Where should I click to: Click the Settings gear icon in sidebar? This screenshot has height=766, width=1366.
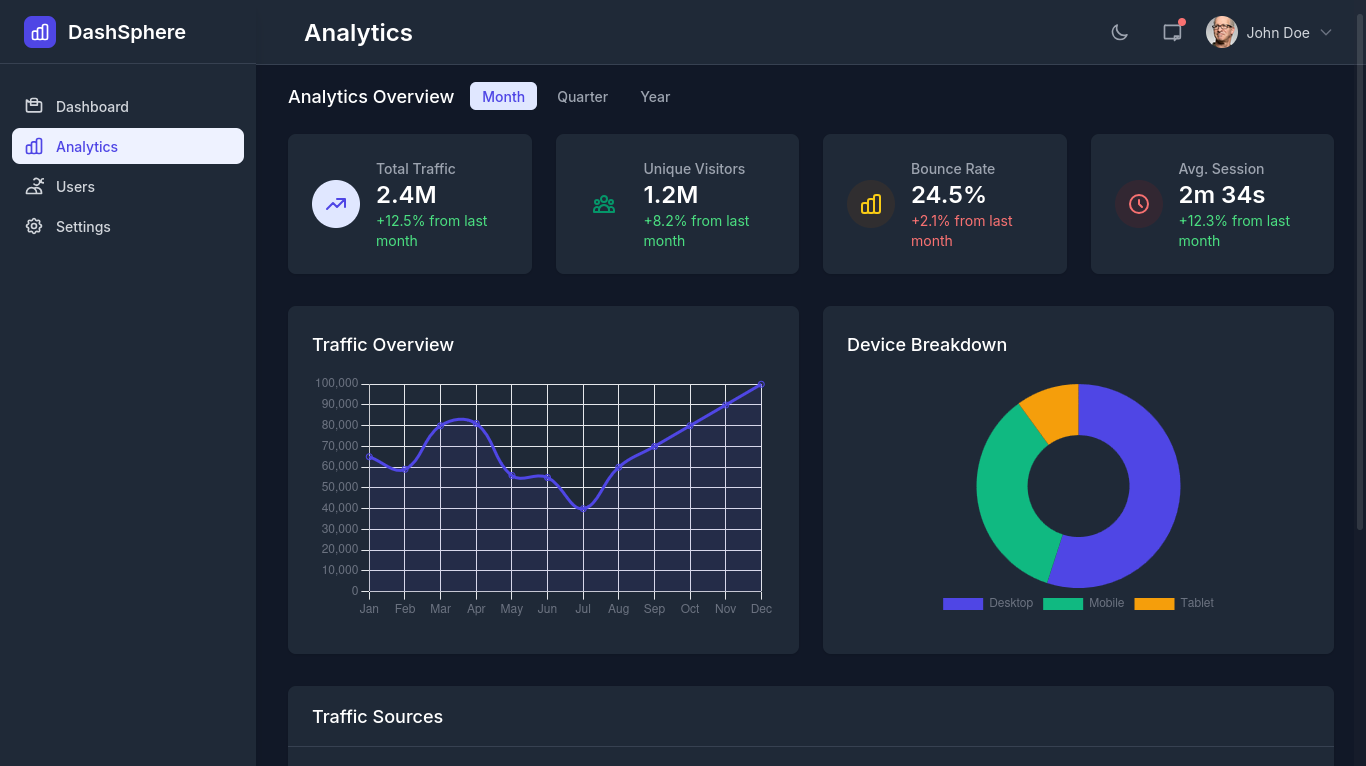[34, 226]
